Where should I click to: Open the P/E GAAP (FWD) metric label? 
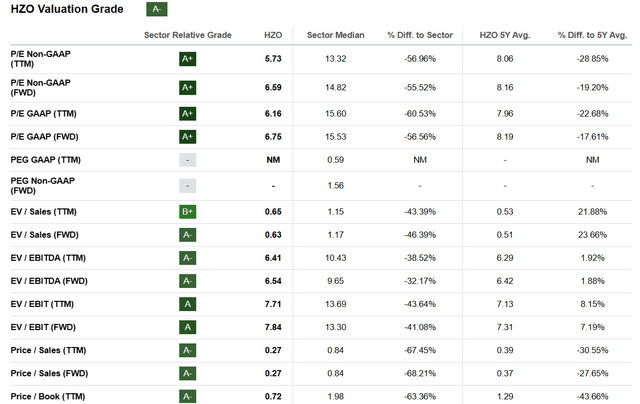coord(44,137)
